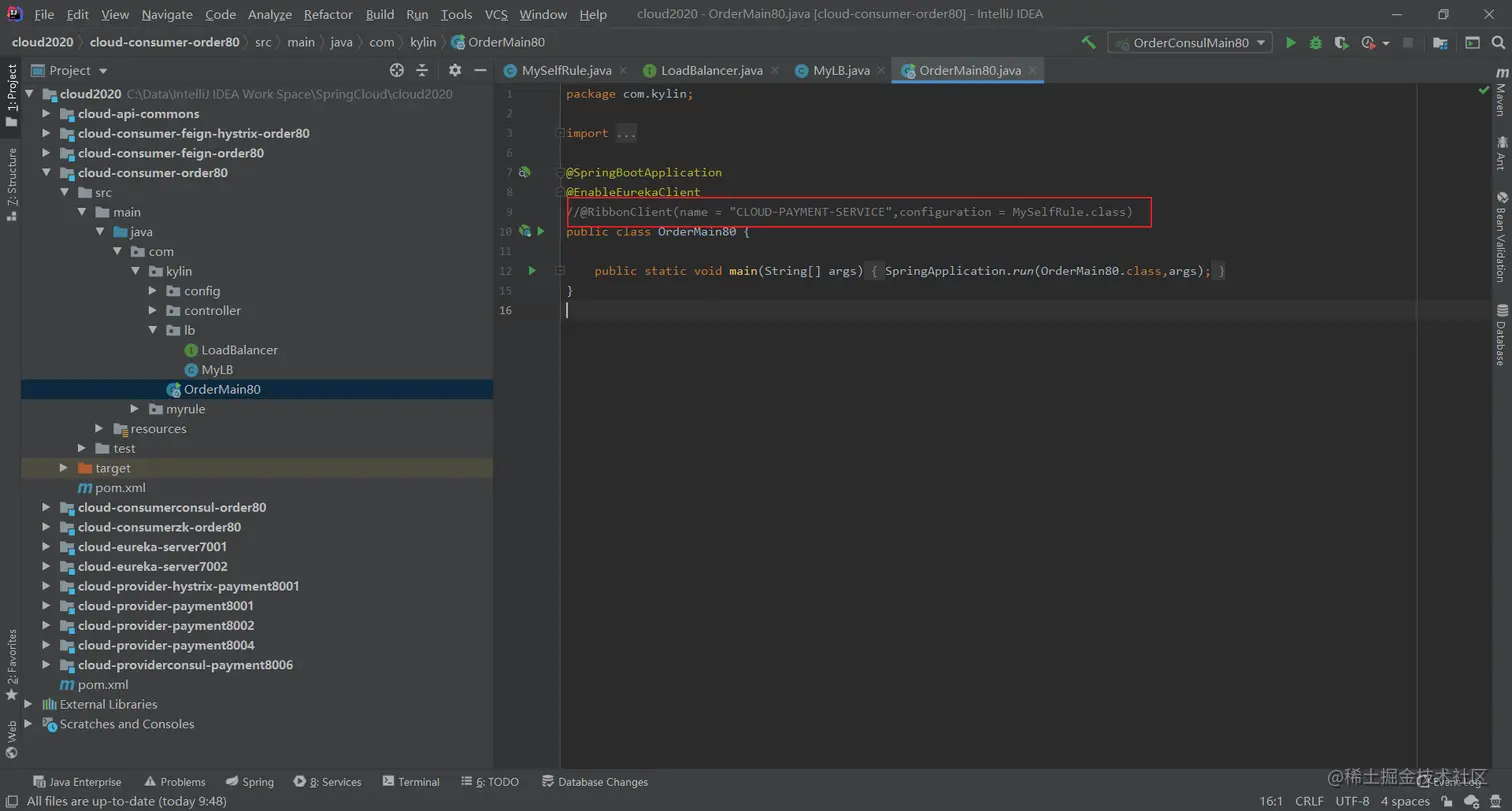
Task: Open the Analyze menu
Action: pyautogui.click(x=269, y=14)
